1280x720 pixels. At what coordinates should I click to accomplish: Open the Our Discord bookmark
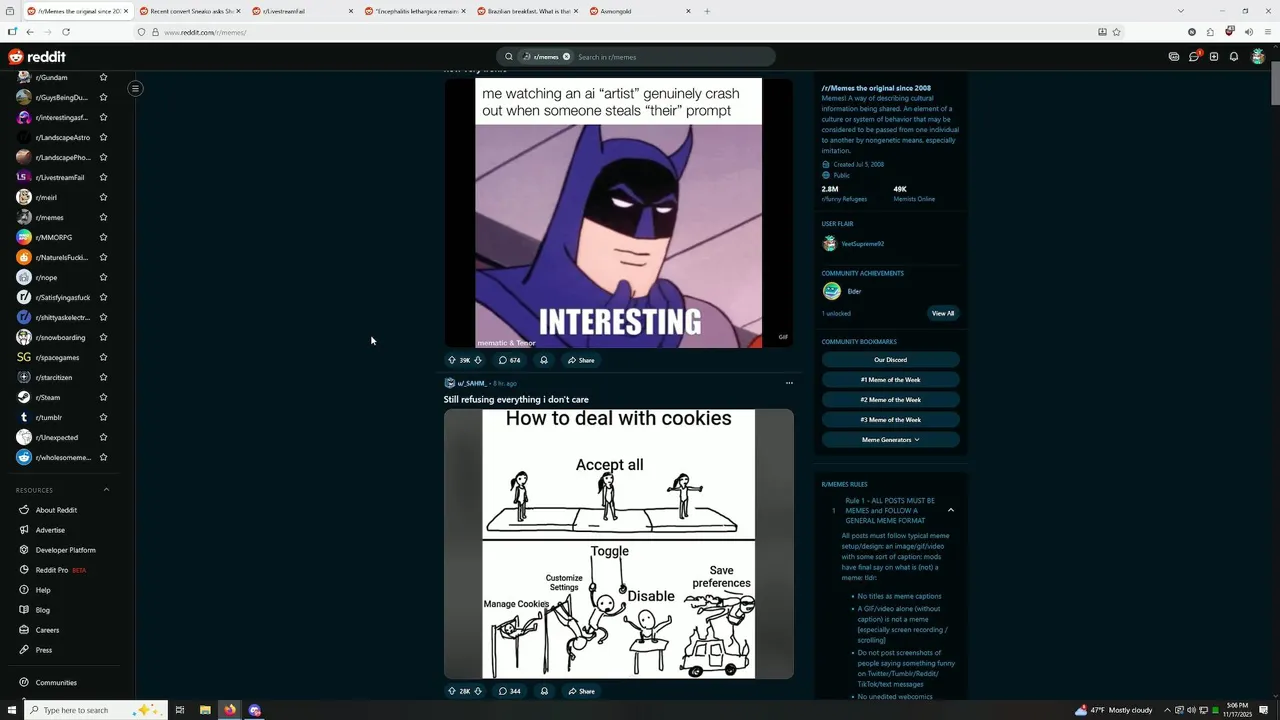[x=890, y=360]
